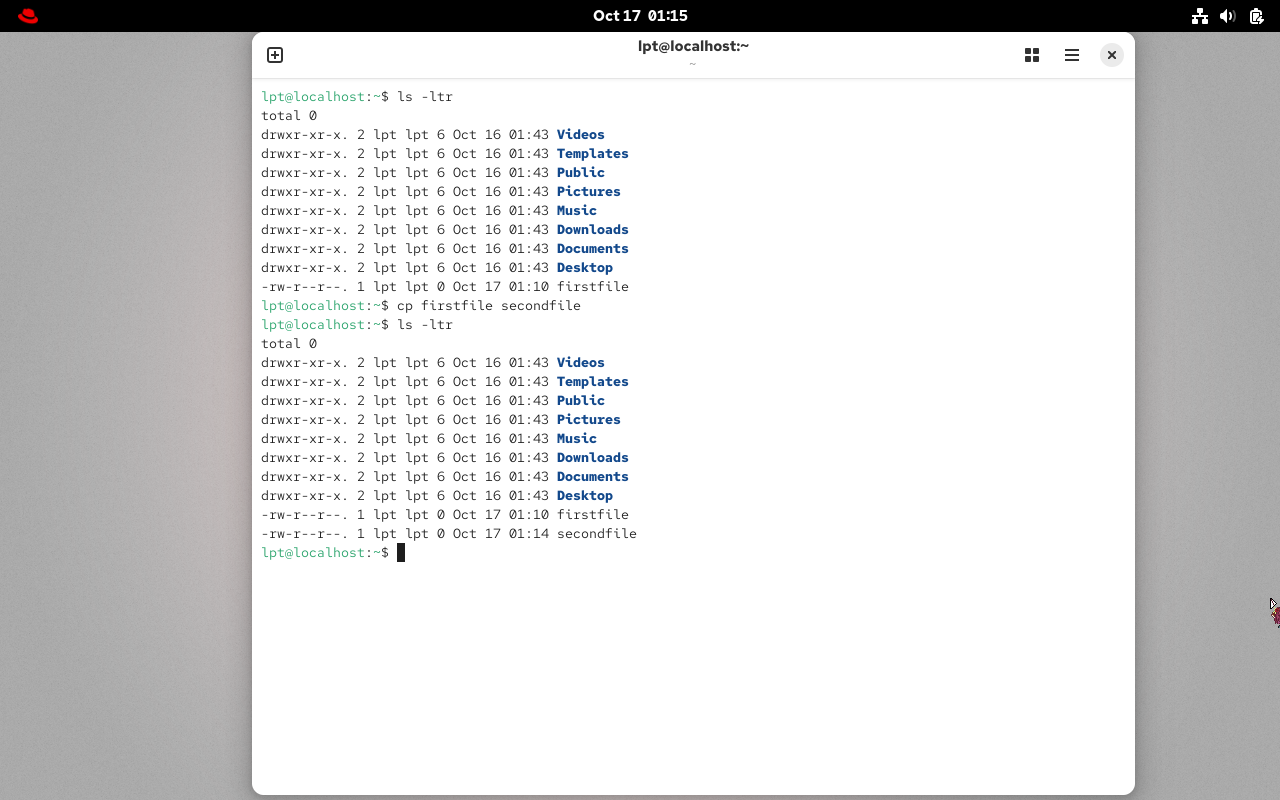Image resolution: width=1280 pixels, height=800 pixels.
Task: Open a new terminal tab with the plus icon
Action: pos(274,55)
